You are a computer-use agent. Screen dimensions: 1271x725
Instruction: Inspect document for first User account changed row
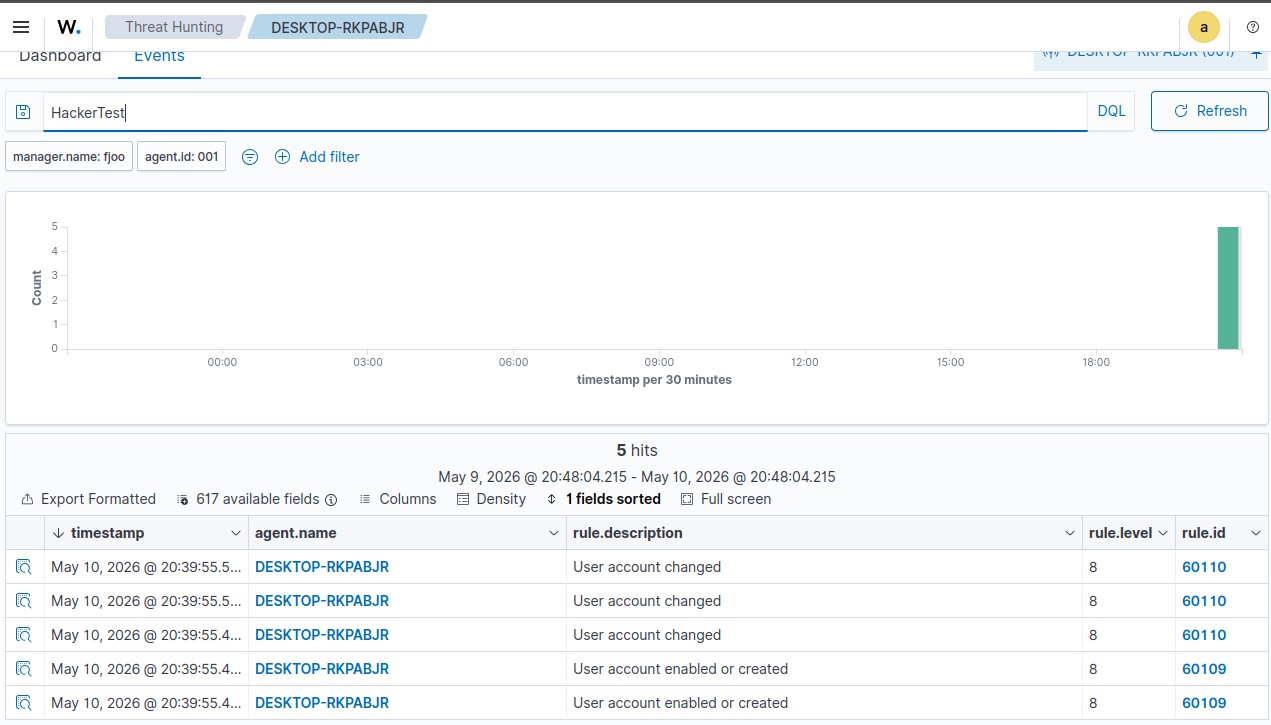coord(24,567)
